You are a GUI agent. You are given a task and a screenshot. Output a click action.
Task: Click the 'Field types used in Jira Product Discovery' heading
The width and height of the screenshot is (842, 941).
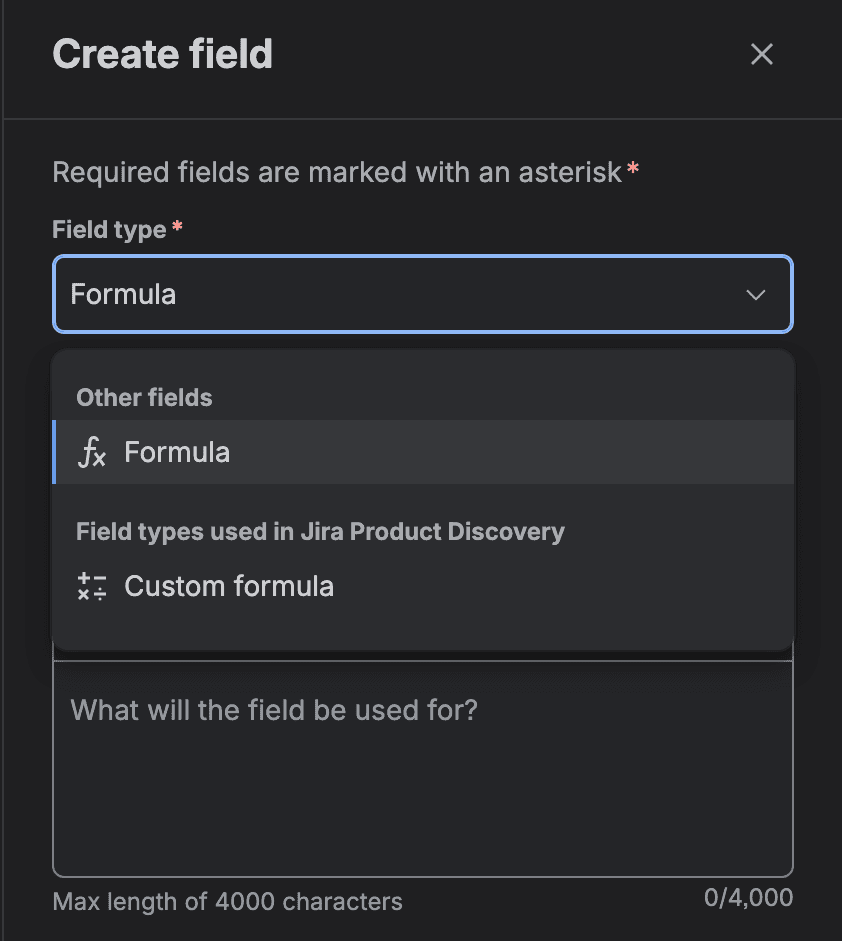click(320, 532)
